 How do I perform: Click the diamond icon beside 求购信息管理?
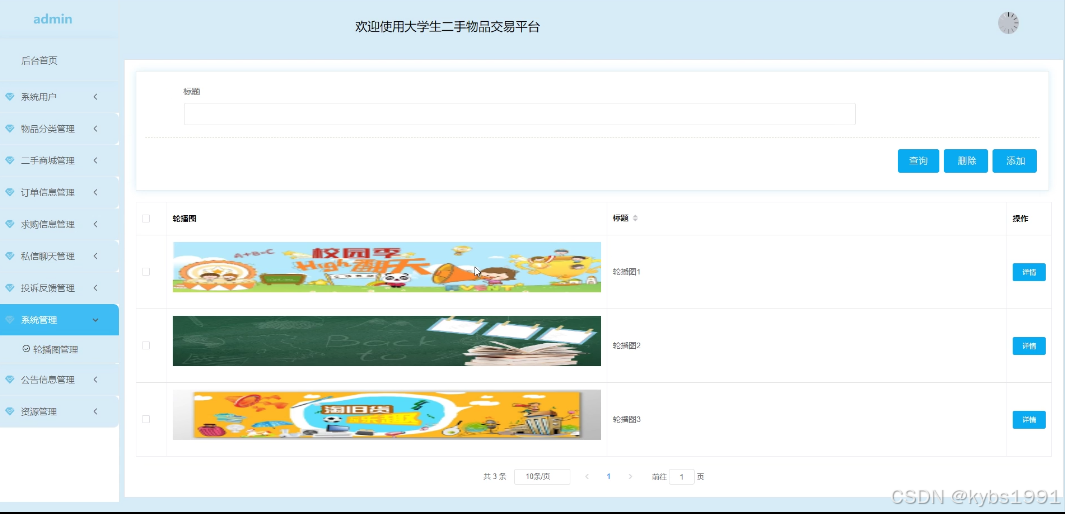coord(10,224)
